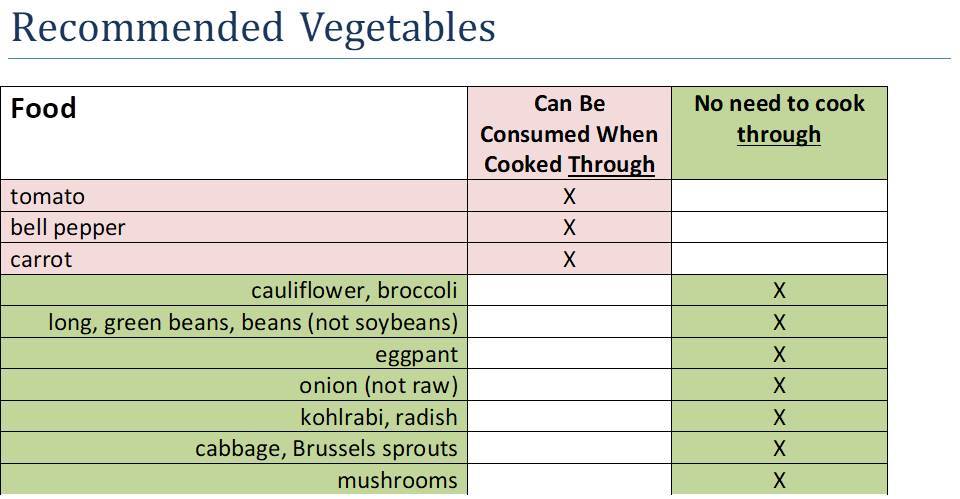The width and height of the screenshot is (960, 499).
Task: Click the X mark in the bell pepper row
Action: point(569,228)
